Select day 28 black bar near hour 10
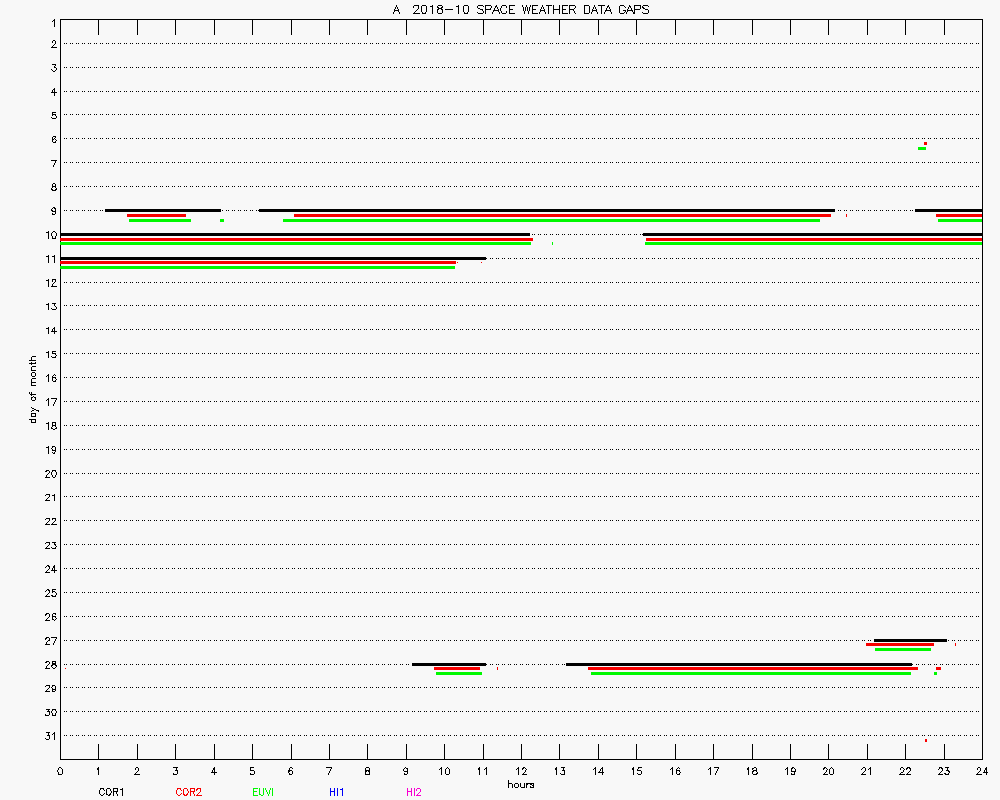Viewport: 1000px width, 800px height. 449,664
